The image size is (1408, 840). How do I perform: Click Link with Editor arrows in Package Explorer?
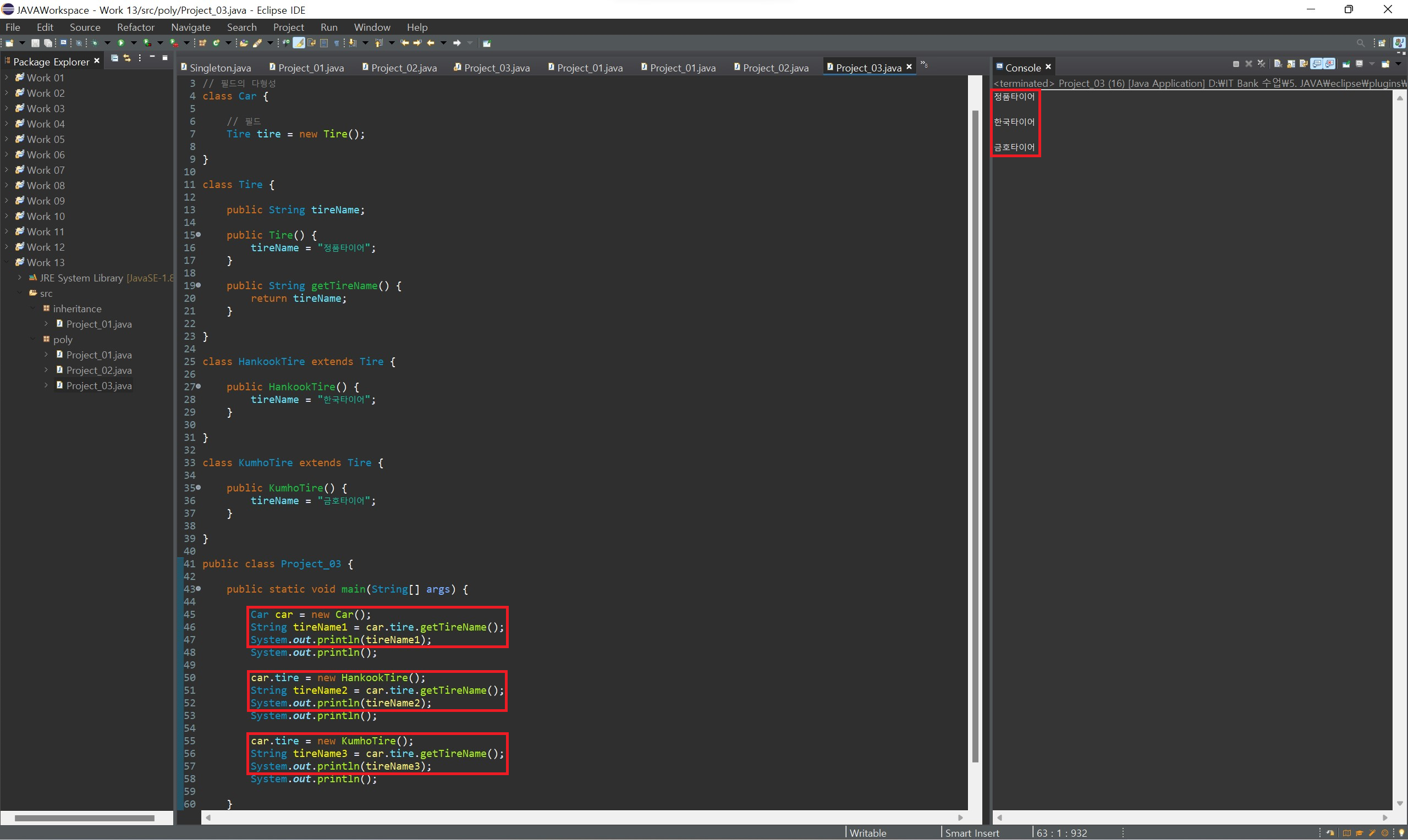click(x=127, y=58)
